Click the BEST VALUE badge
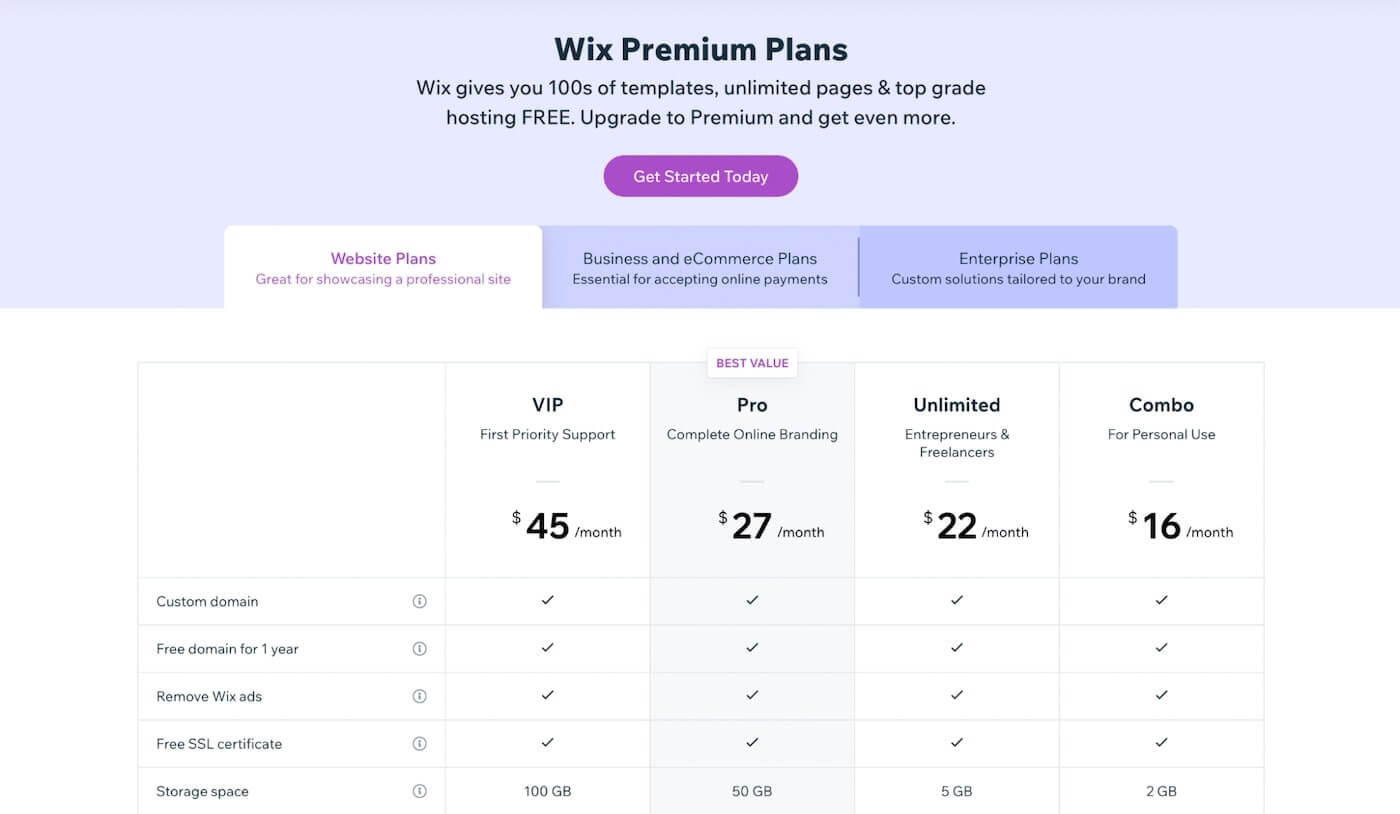Viewport: 1400px width, 814px height. 752,363
